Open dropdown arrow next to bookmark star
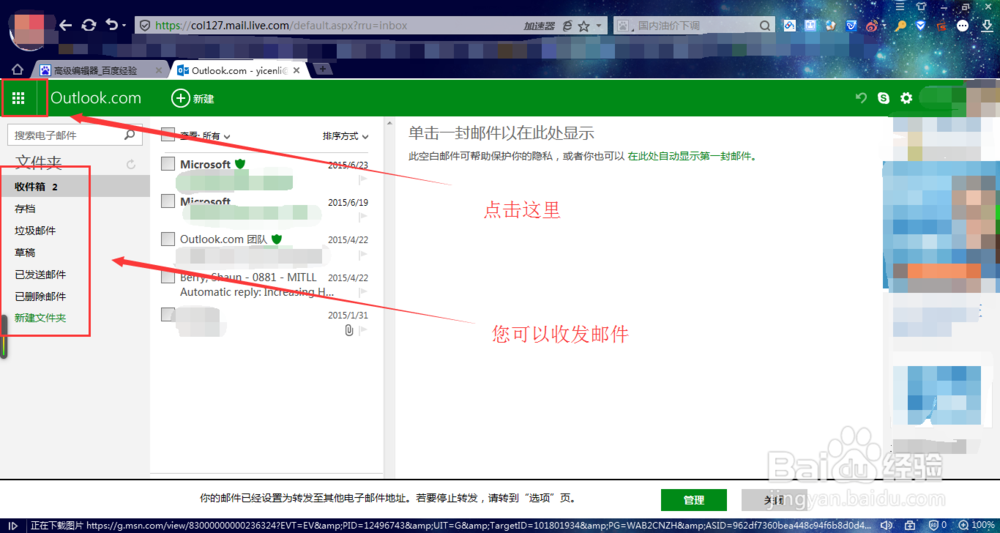 (598, 26)
